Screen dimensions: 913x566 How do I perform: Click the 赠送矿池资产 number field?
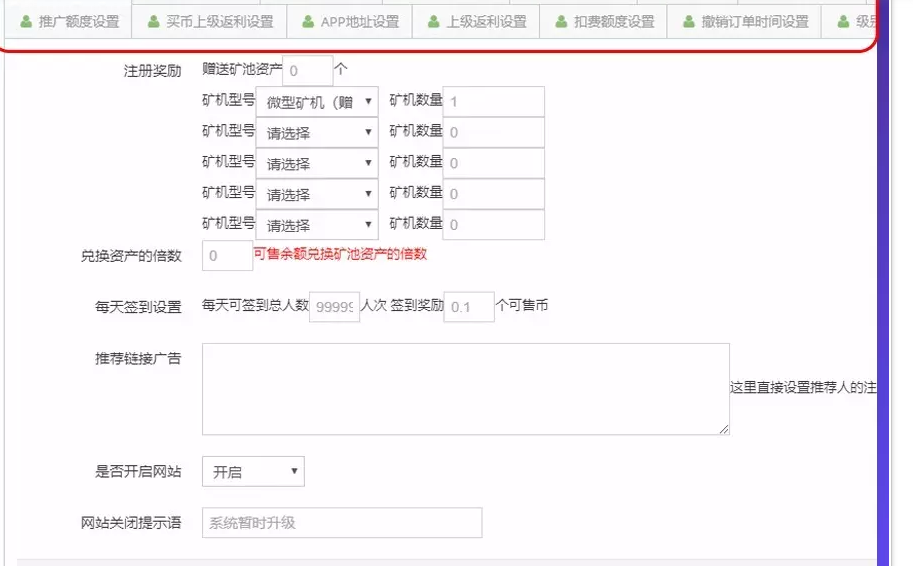307,71
